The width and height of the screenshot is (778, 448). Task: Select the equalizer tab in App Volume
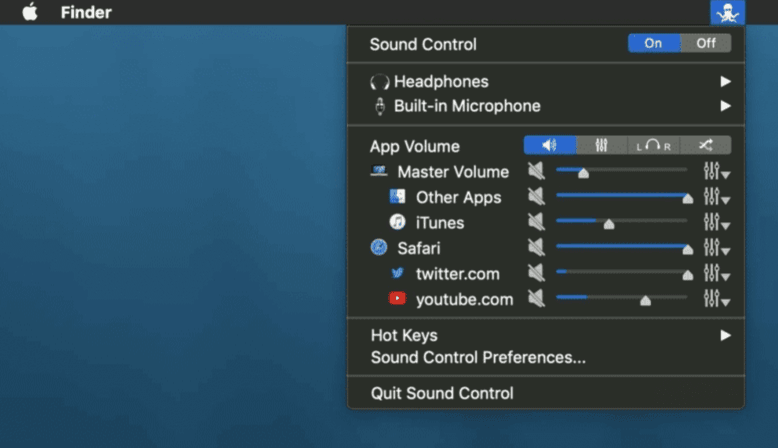602,145
